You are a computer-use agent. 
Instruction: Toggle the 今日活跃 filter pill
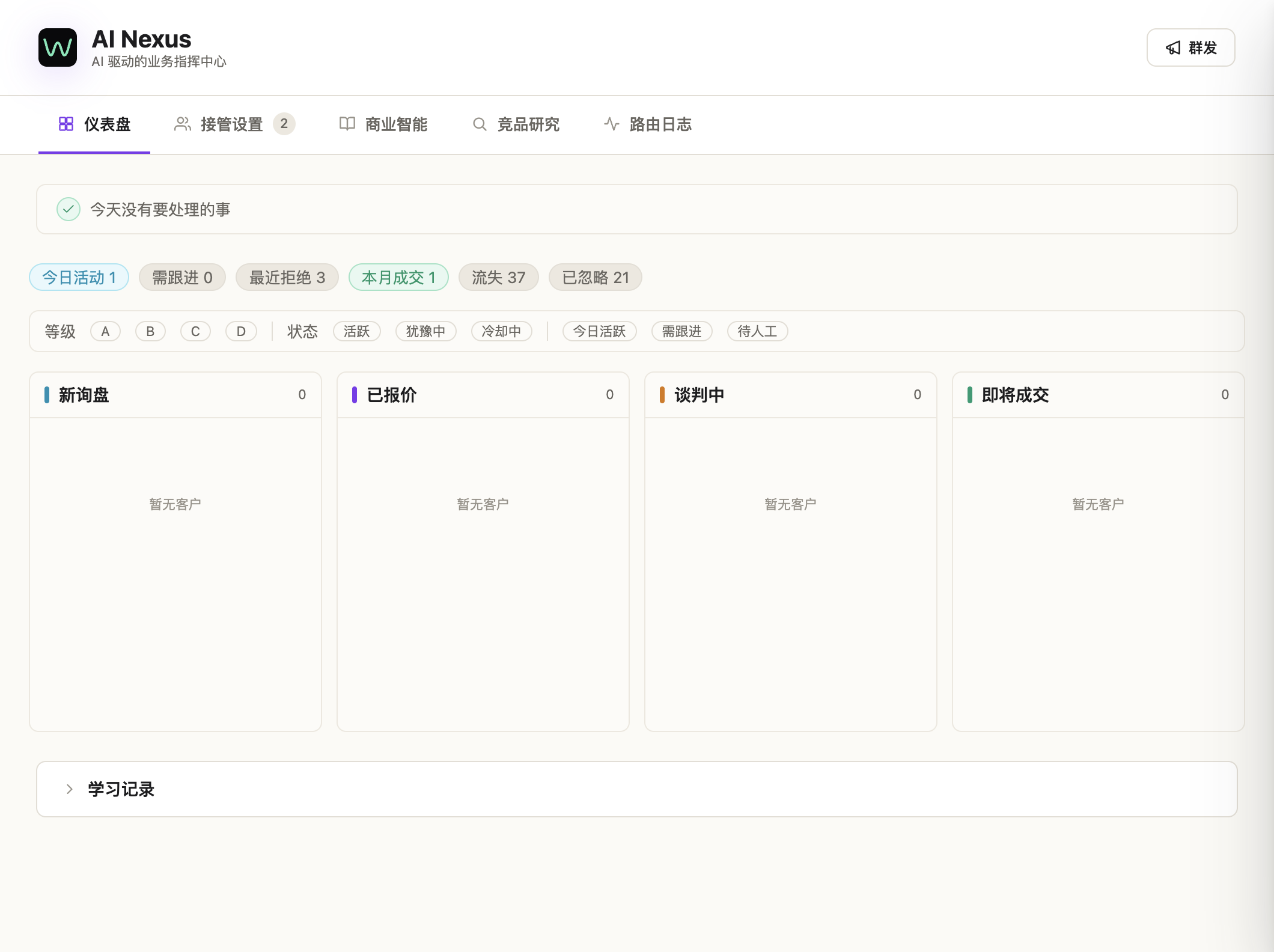tap(600, 331)
